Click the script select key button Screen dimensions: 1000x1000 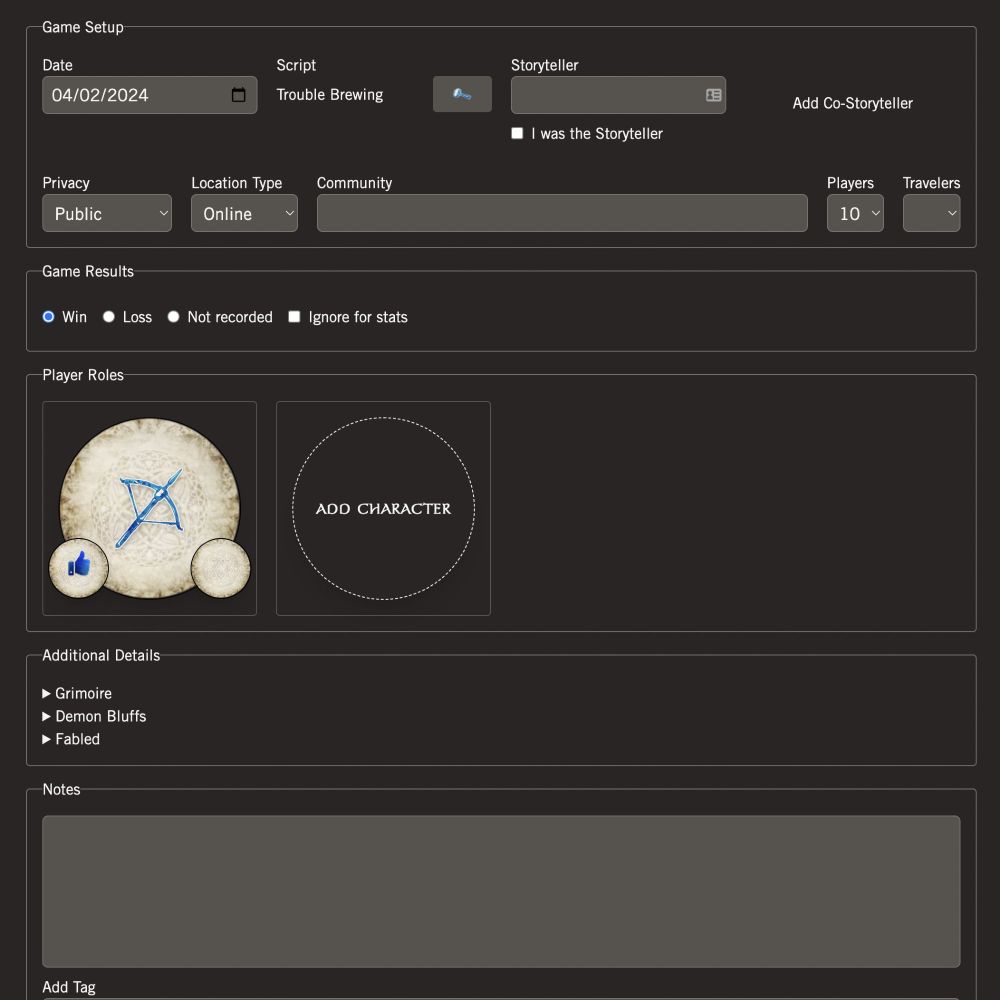tap(462, 94)
